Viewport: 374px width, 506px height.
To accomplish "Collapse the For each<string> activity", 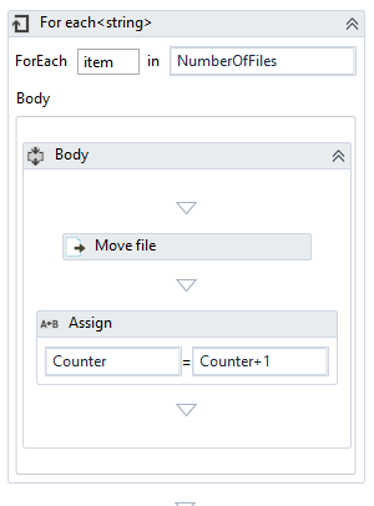I will [x=352, y=24].
